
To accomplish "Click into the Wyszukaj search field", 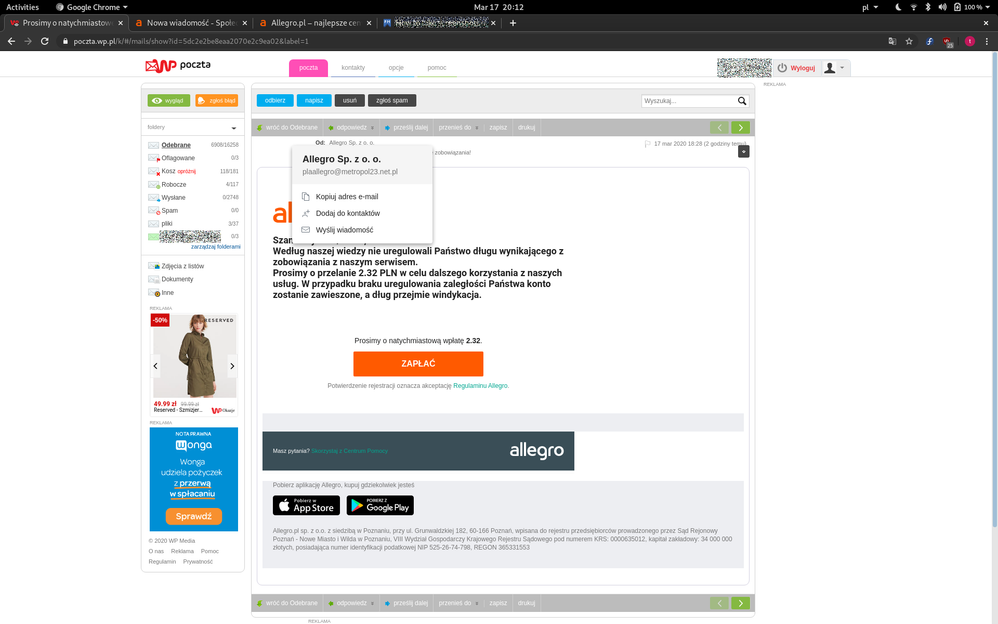I will (x=688, y=101).
